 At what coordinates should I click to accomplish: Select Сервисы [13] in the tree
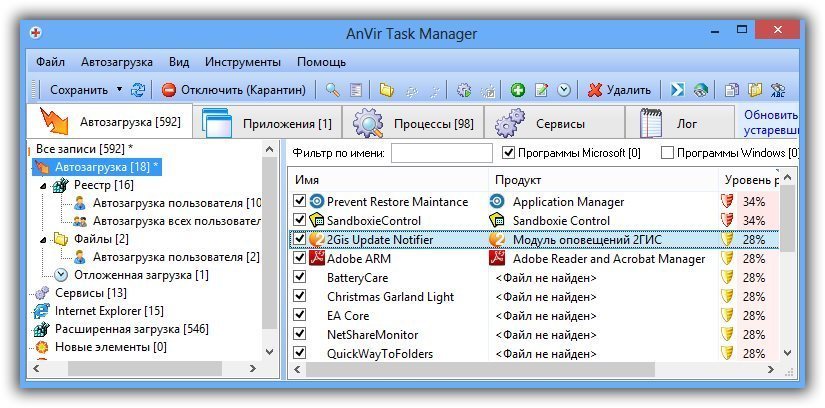[x=90, y=293]
